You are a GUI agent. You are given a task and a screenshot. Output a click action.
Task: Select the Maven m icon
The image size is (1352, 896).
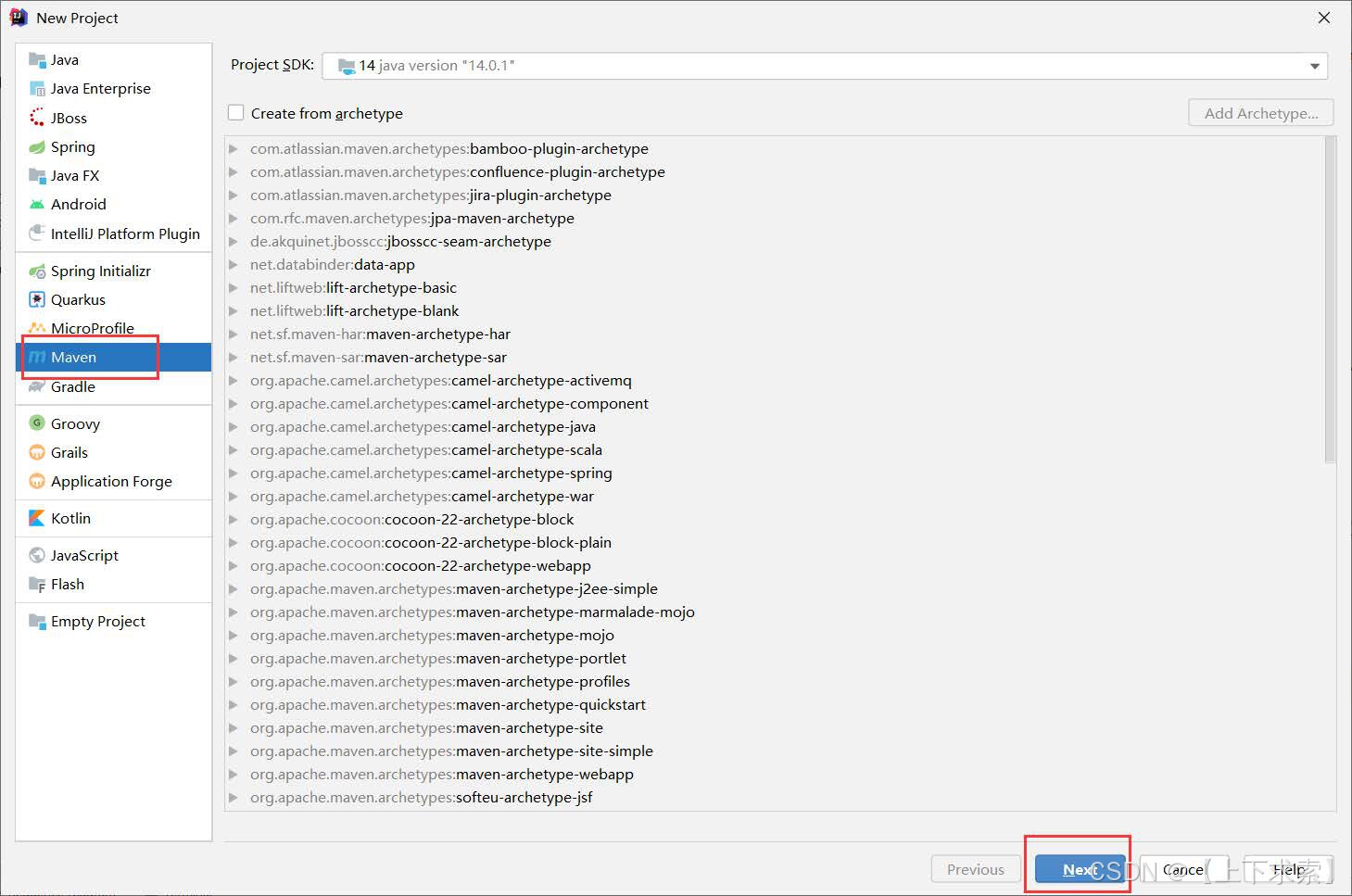(x=37, y=358)
